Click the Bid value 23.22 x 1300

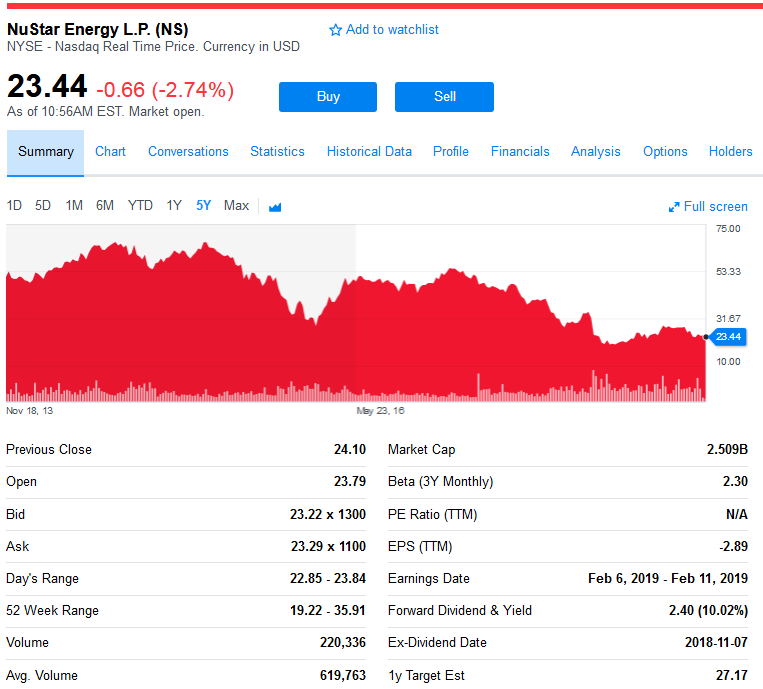click(x=328, y=515)
